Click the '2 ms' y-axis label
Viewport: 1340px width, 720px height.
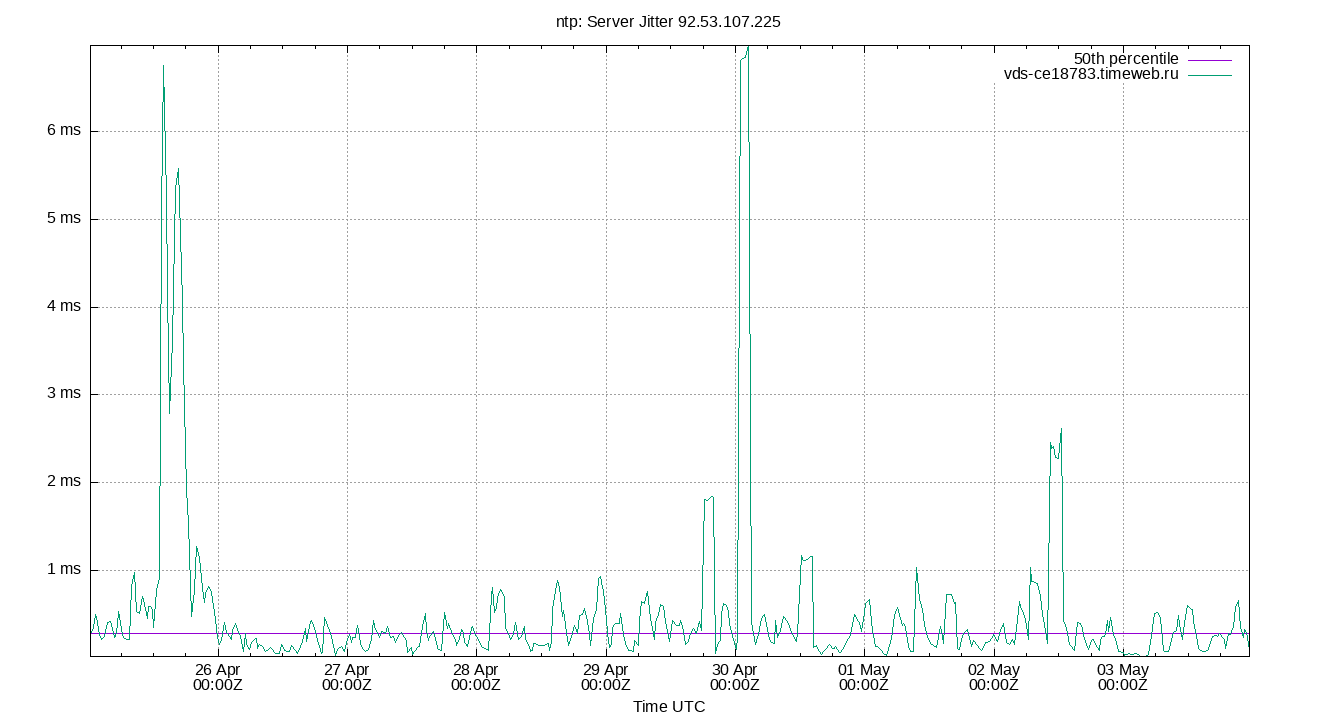64,481
